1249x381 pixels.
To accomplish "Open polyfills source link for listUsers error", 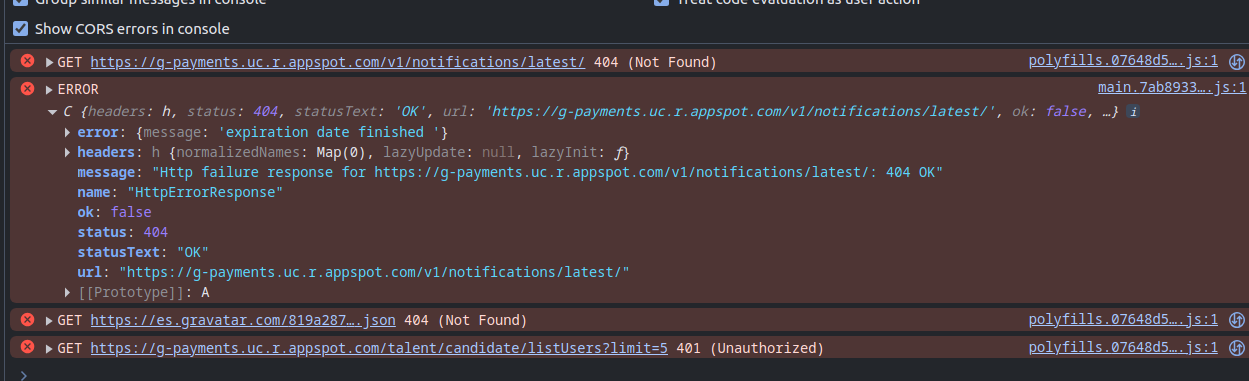I will coord(1123,348).
